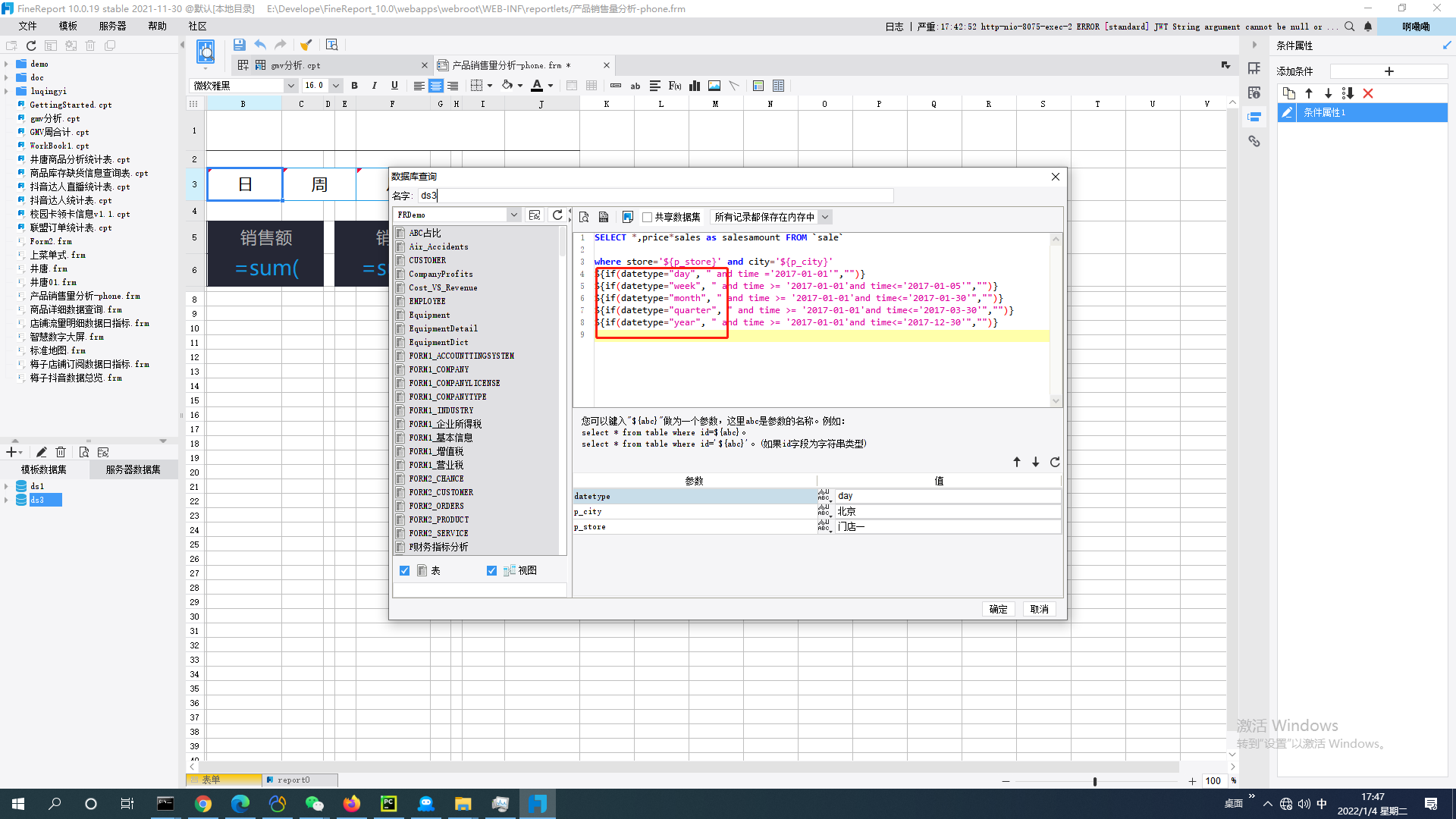
Task: Open the 服务器 menu
Action: click(112, 27)
